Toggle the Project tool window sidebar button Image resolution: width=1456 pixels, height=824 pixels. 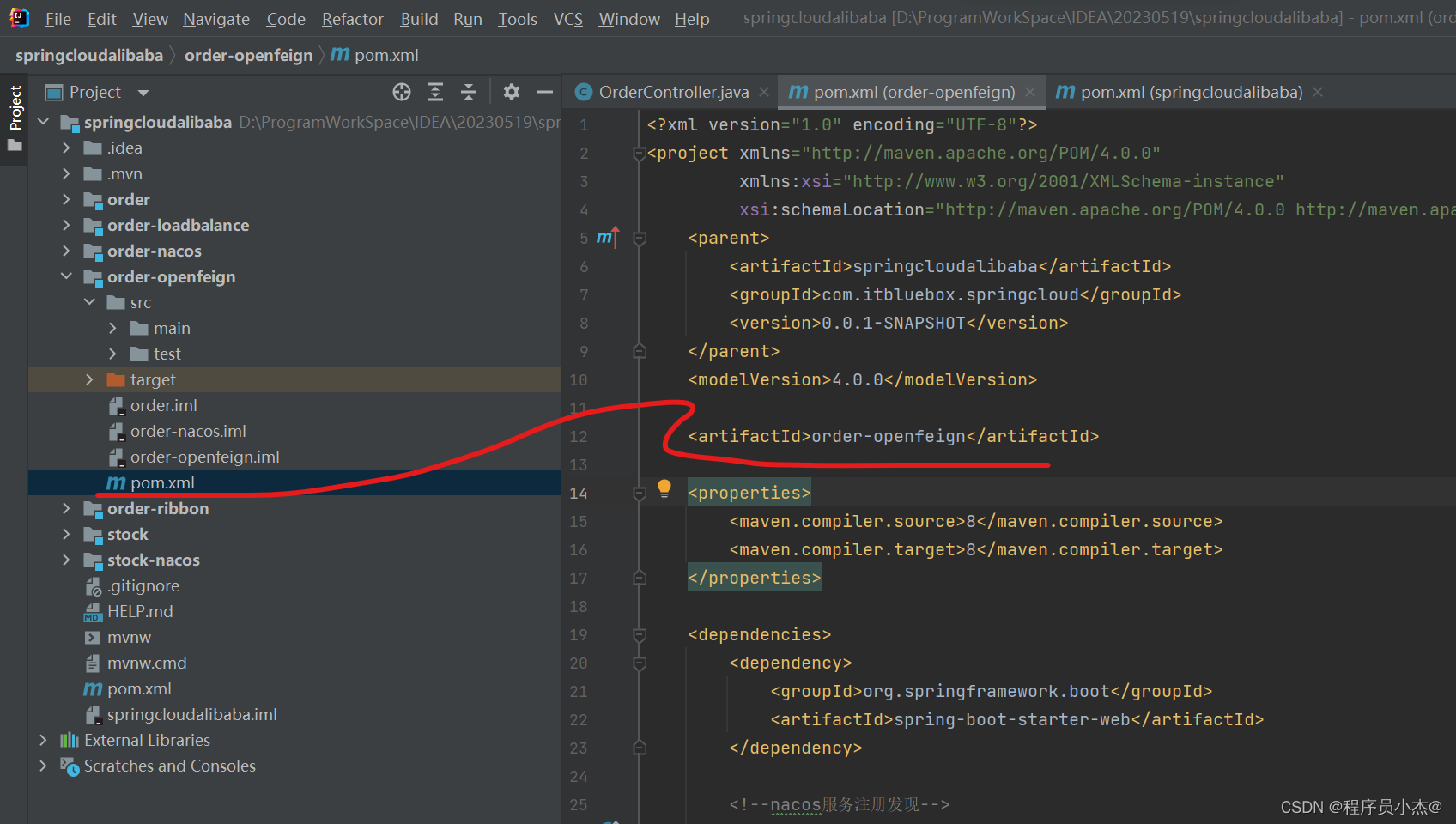[15, 118]
